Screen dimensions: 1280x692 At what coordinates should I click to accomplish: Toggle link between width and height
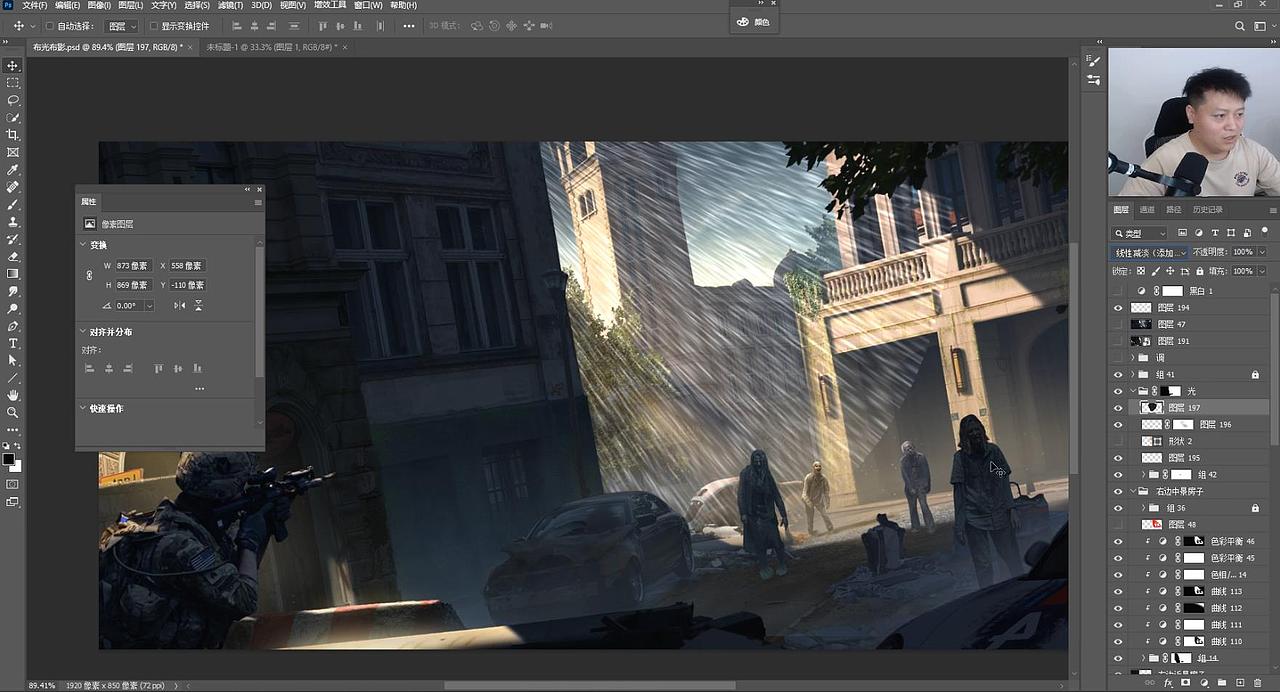coord(88,275)
